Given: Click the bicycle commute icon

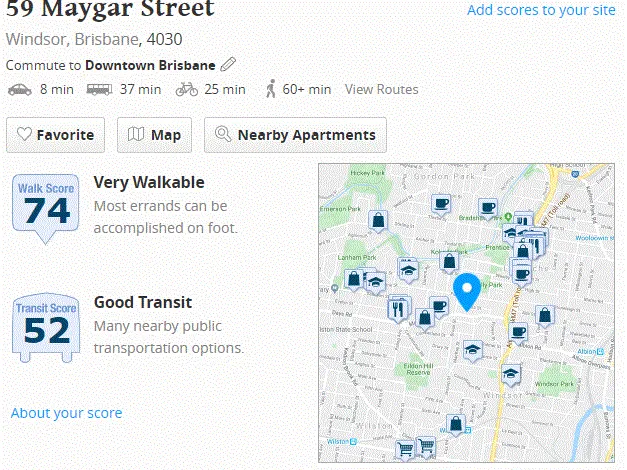Looking at the screenshot, I should click(x=187, y=89).
